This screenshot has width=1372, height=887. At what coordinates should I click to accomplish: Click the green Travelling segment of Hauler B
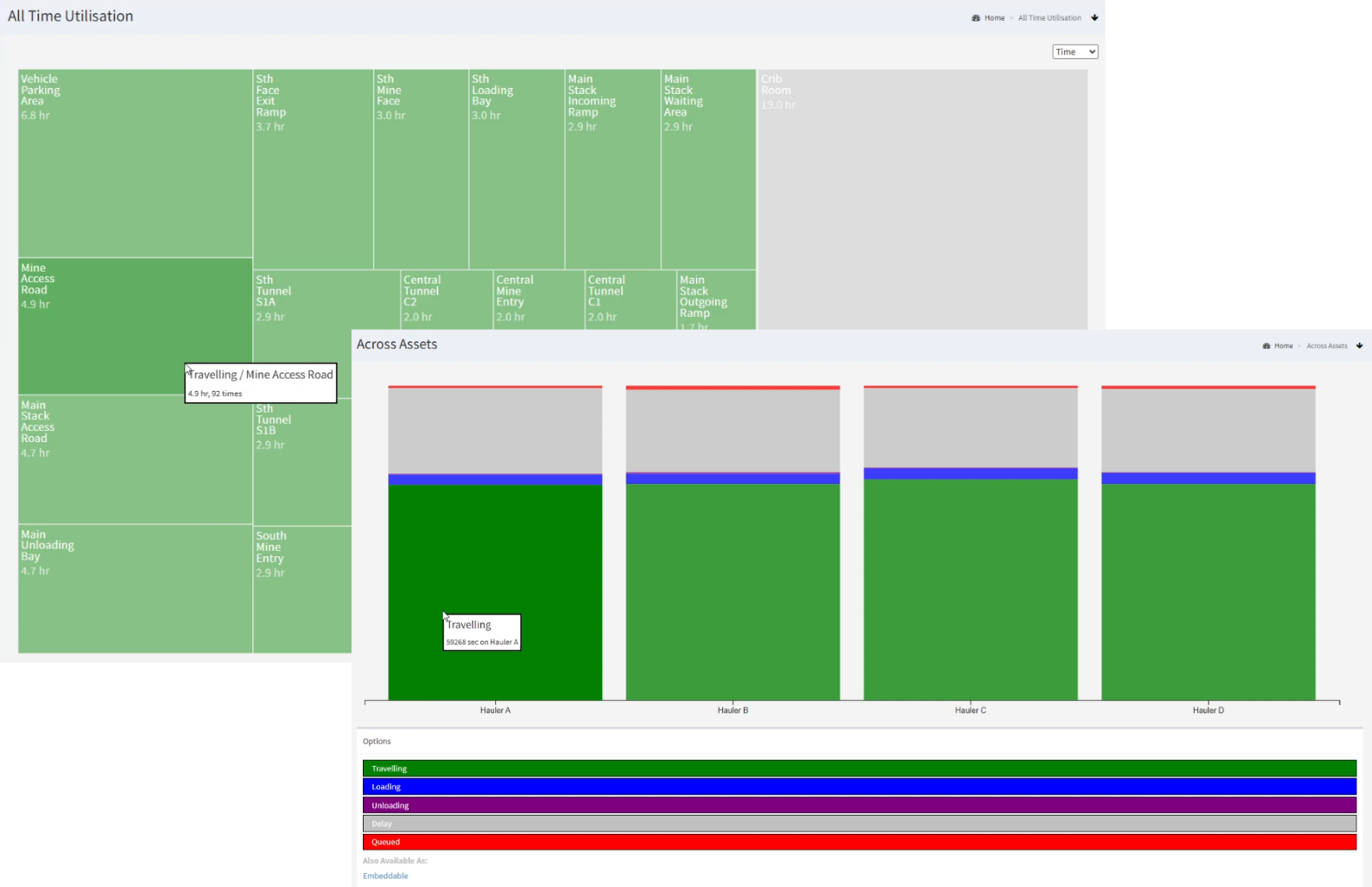tap(733, 592)
